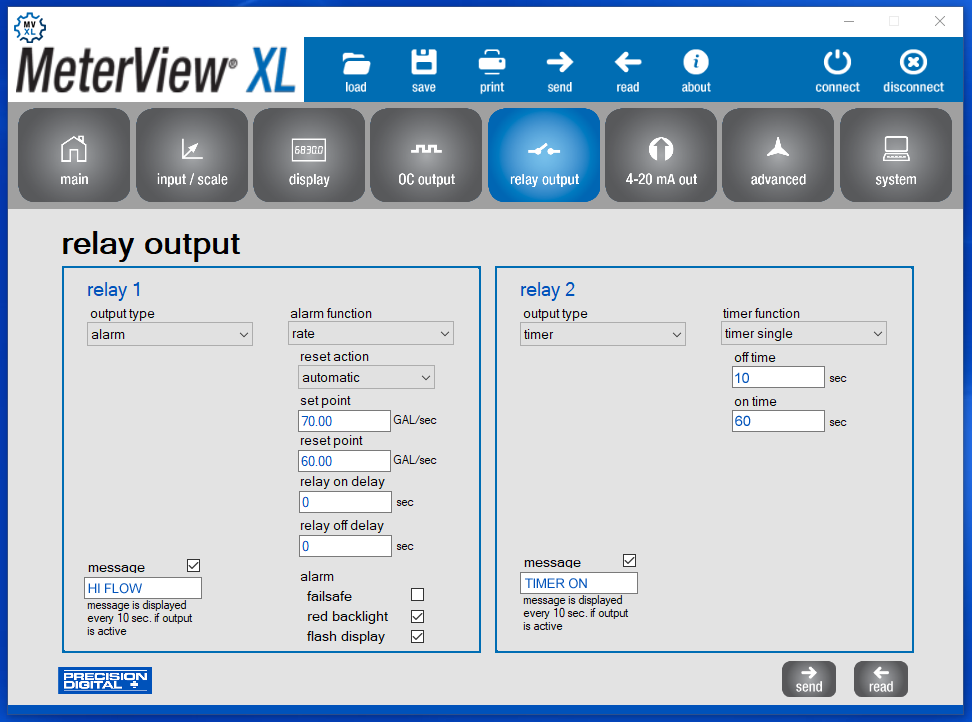Viewport: 972px width, 722px height.
Task: Click the bottom read button
Action: [880, 679]
